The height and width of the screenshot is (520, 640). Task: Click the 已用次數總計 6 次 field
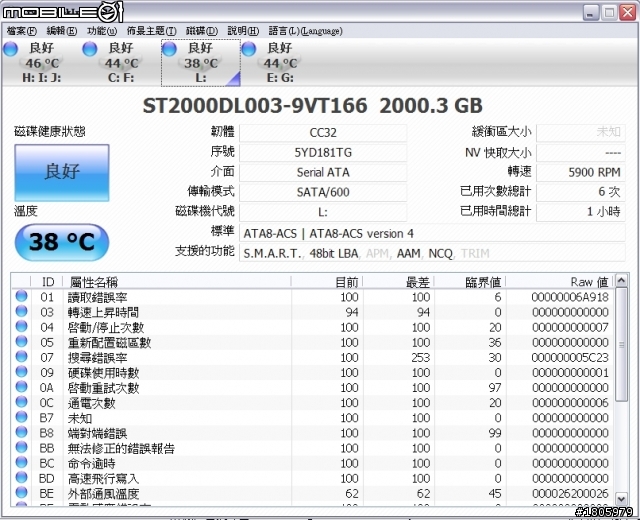pos(580,192)
